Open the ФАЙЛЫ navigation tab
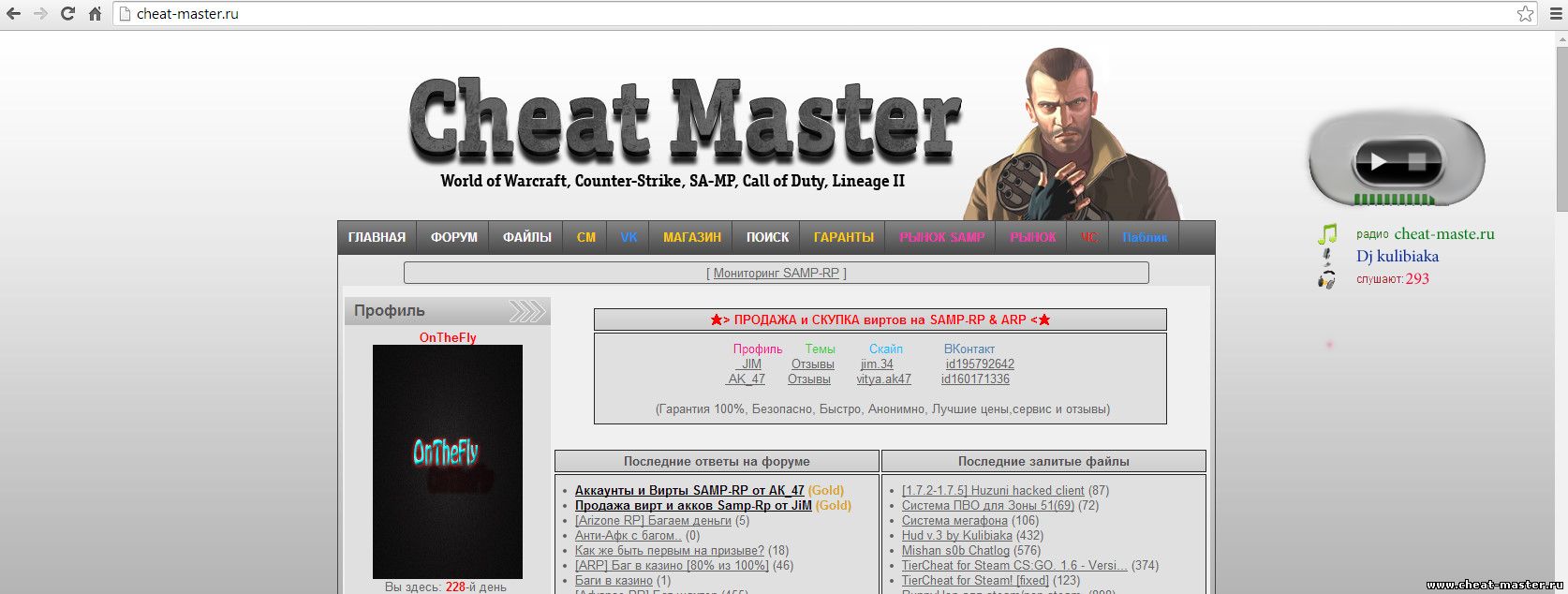 (526, 237)
